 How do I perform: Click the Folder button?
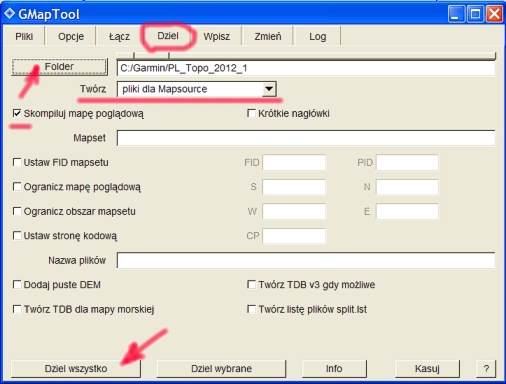(59, 67)
